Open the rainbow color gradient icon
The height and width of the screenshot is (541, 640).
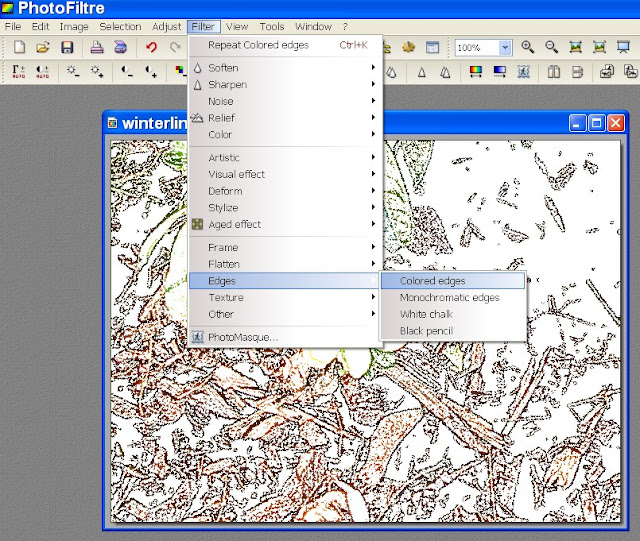pos(476,72)
